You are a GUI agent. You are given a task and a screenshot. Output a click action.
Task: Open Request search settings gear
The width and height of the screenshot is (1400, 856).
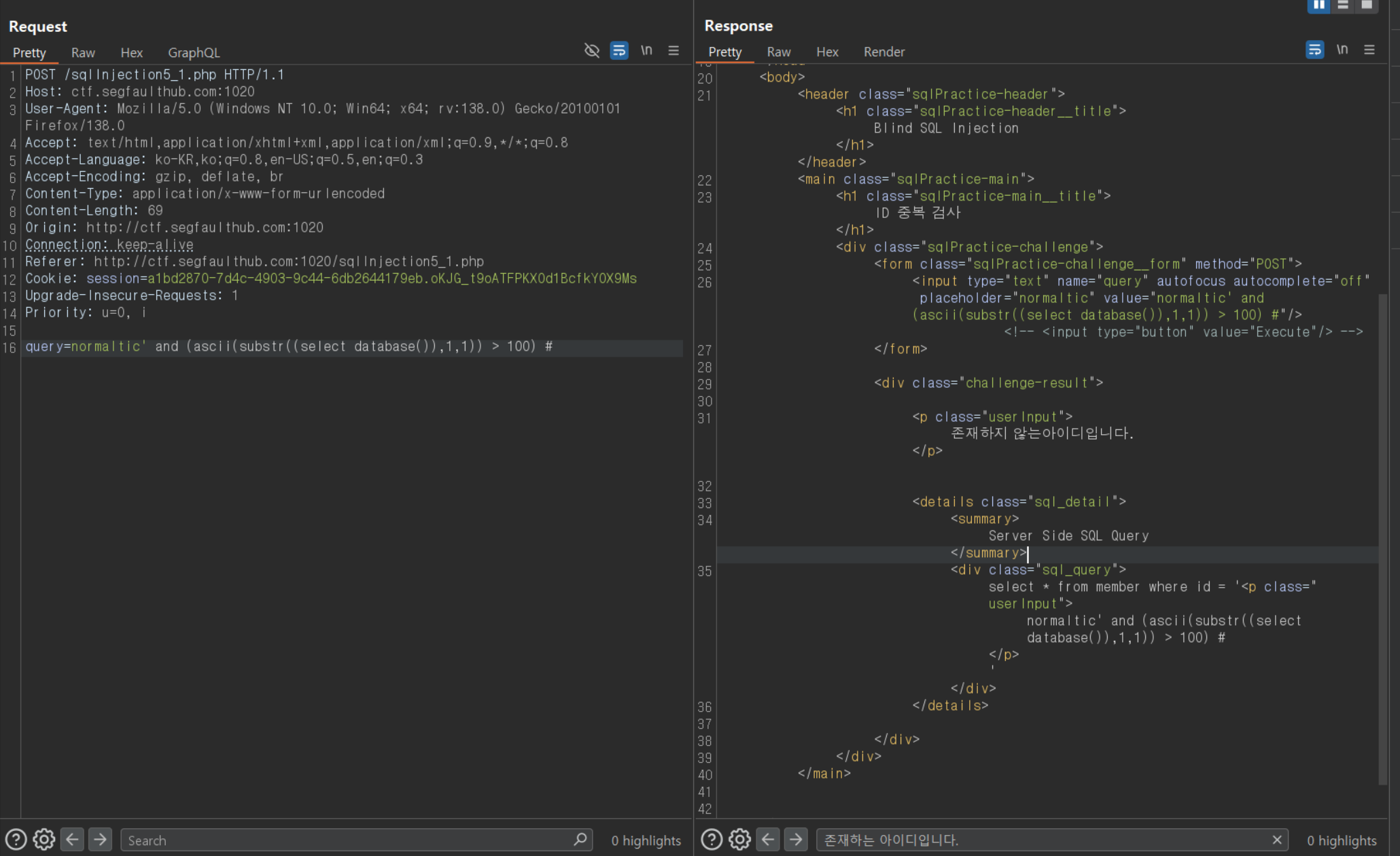tap(44, 840)
